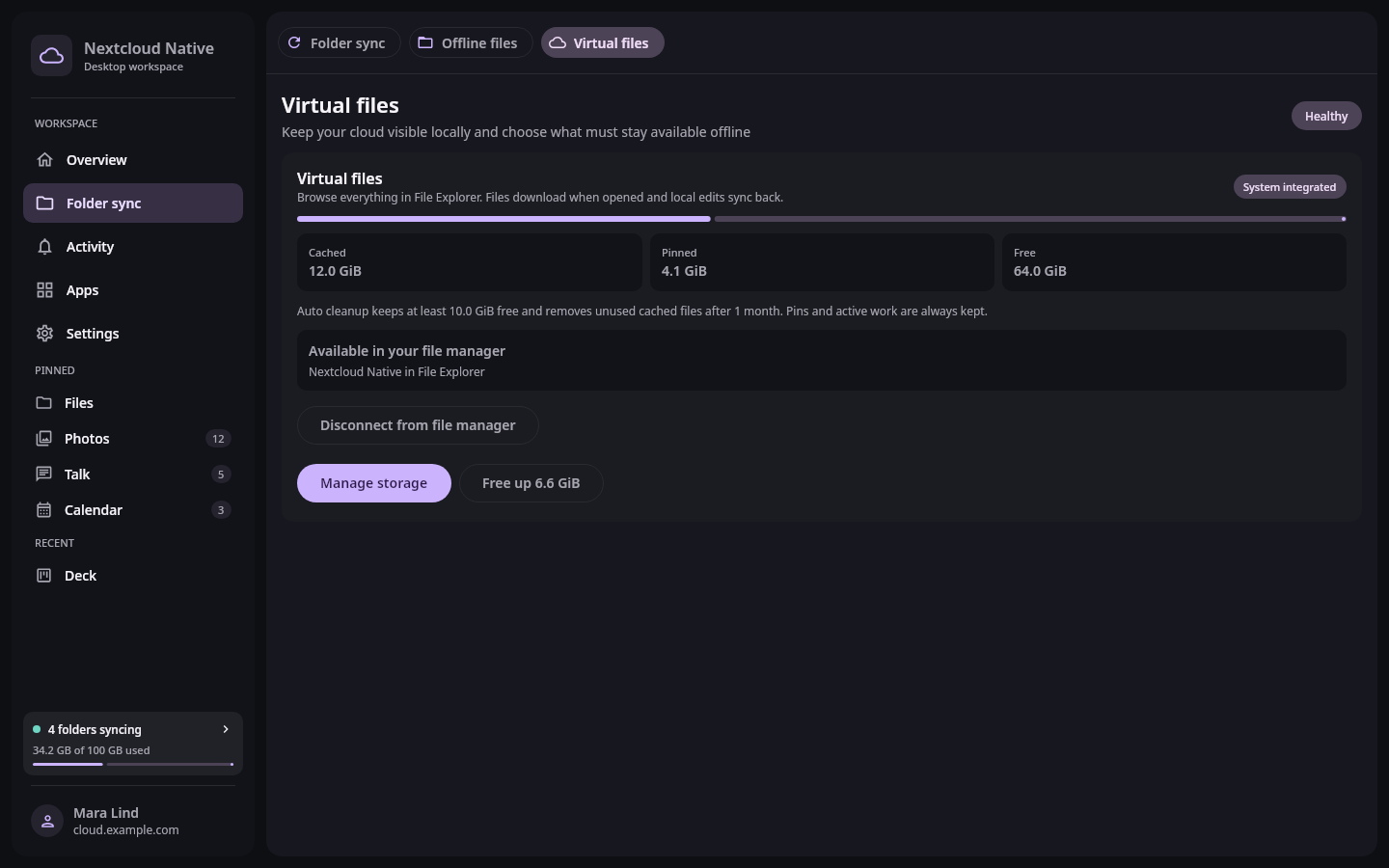Click the Auto cleanup description text
This screenshot has height=868, width=1389.
pyautogui.click(x=642, y=311)
